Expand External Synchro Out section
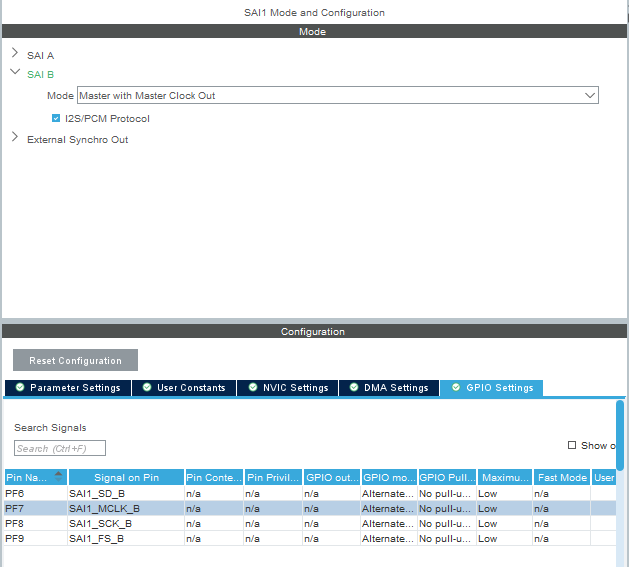 15,137
